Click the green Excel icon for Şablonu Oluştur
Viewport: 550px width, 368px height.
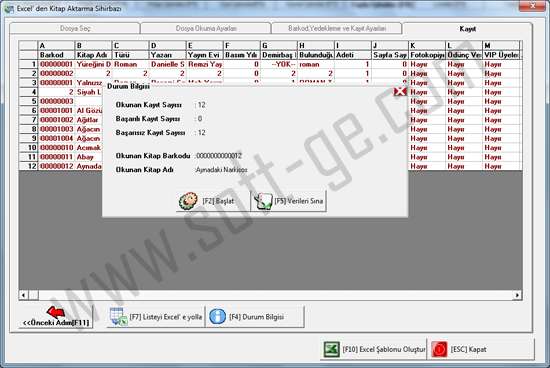[x=331, y=349]
